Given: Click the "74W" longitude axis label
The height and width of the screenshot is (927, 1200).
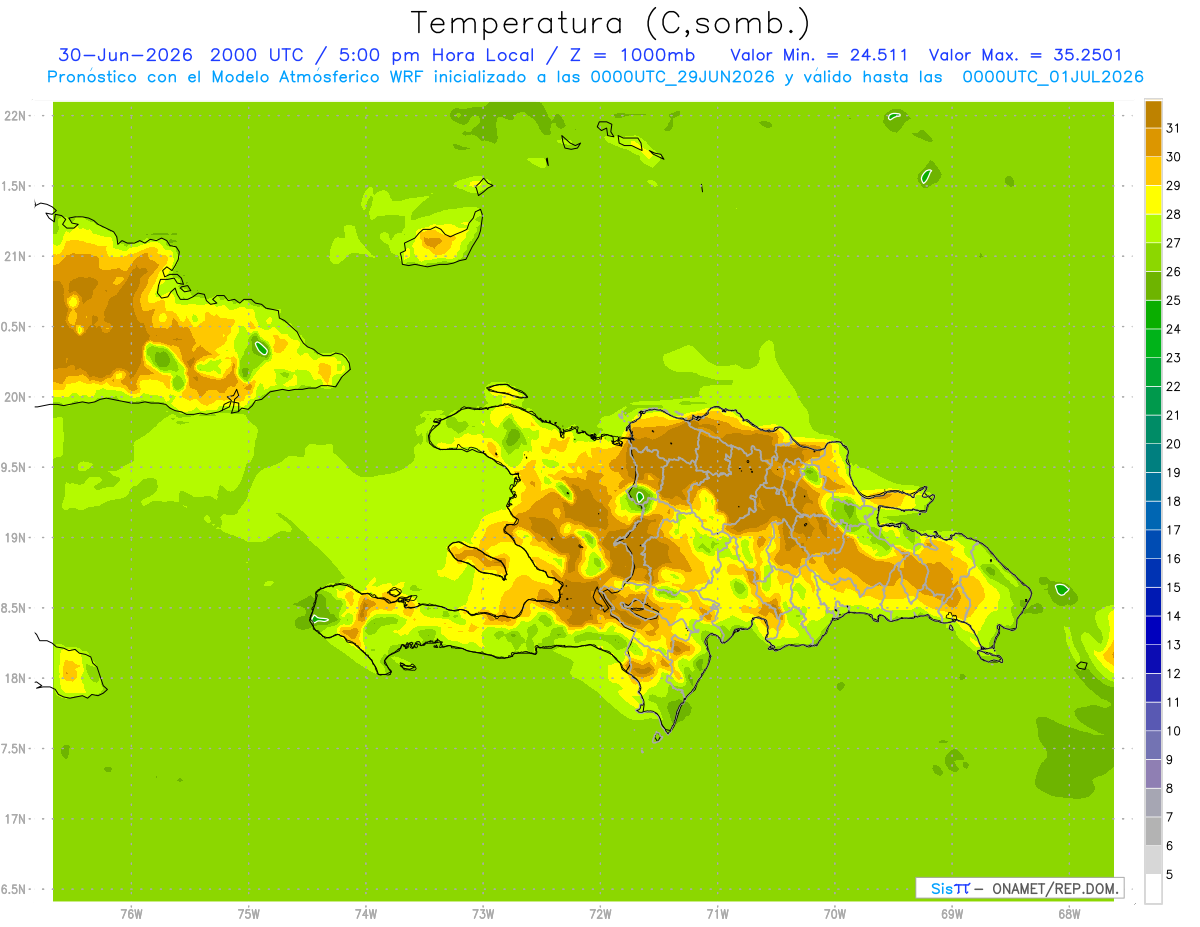Looking at the screenshot, I should point(366,914).
